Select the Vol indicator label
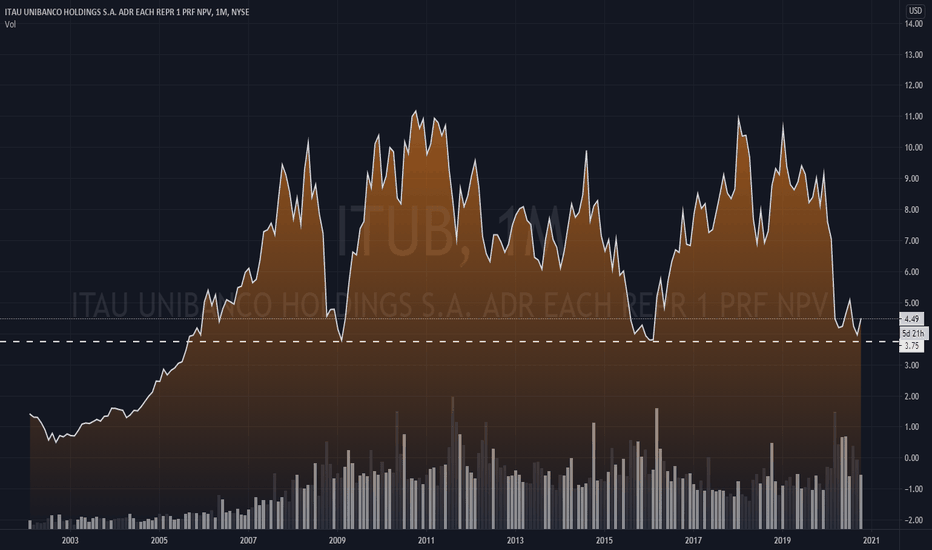 pos(10,24)
